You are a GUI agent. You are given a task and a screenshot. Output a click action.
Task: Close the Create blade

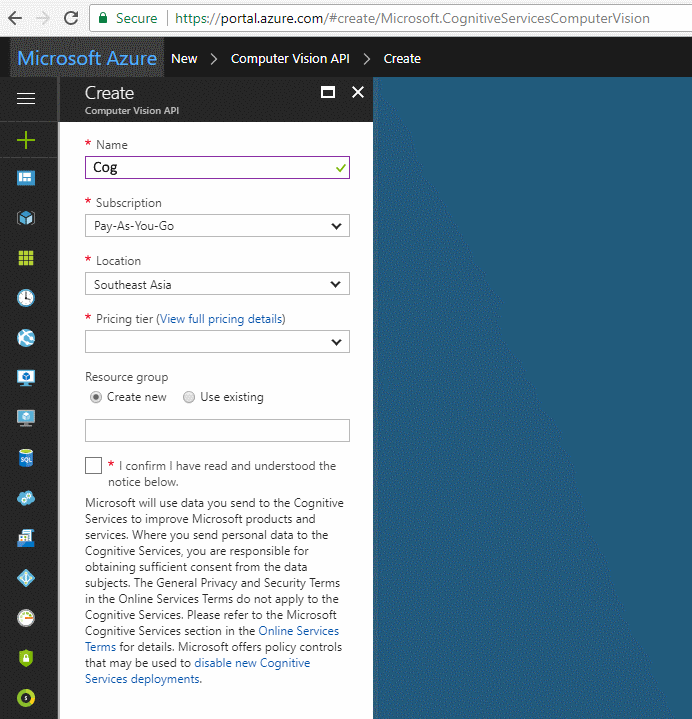pyautogui.click(x=358, y=92)
